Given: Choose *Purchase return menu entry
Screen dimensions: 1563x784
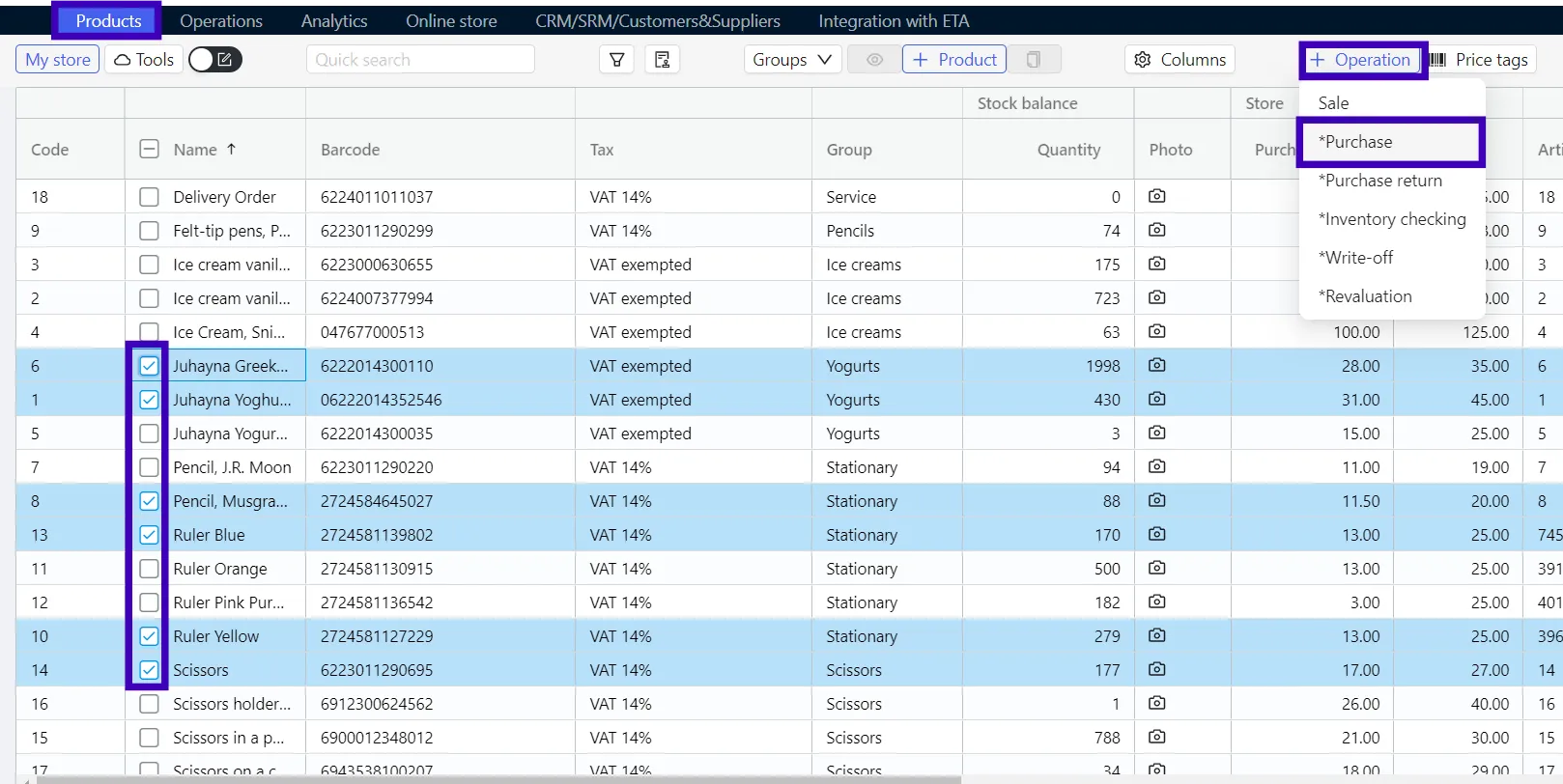Looking at the screenshot, I should point(1391,181).
